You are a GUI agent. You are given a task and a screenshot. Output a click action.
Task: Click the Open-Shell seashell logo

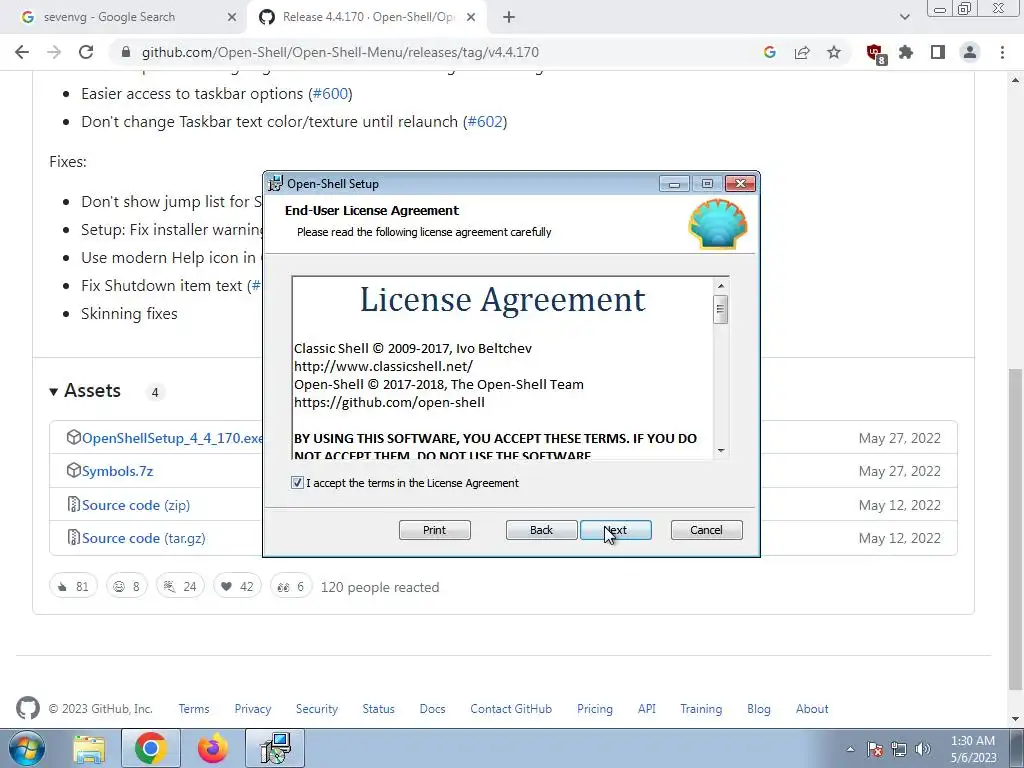[x=718, y=224]
